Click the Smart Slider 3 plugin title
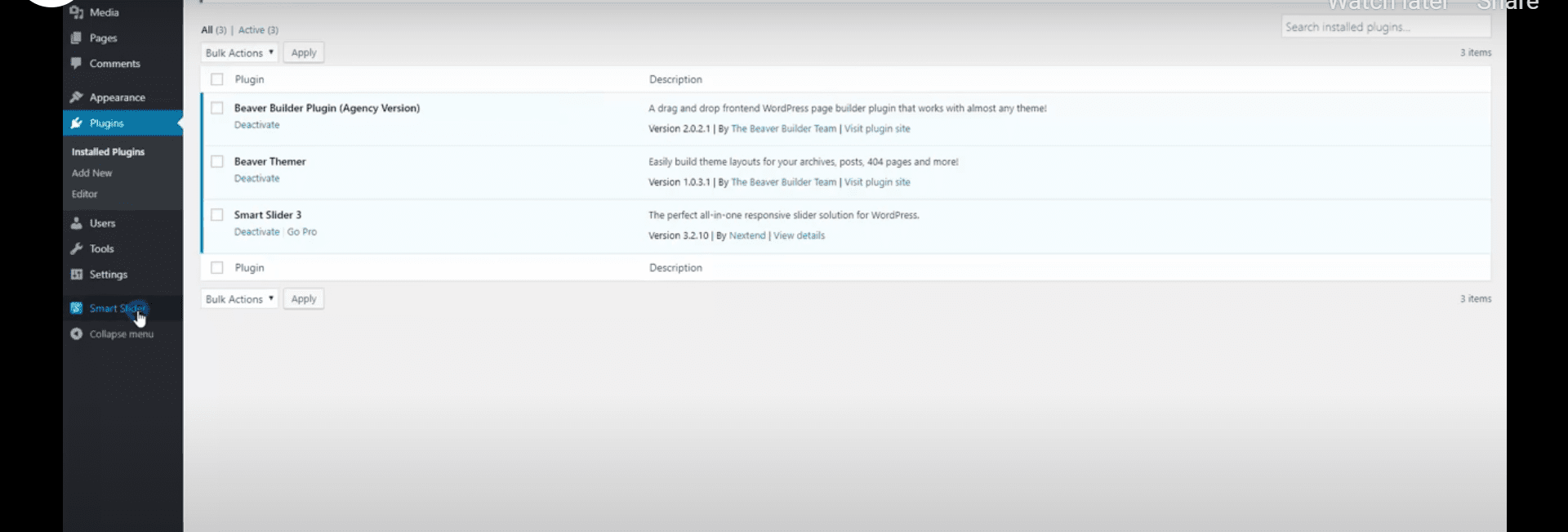1568x532 pixels. [268, 215]
